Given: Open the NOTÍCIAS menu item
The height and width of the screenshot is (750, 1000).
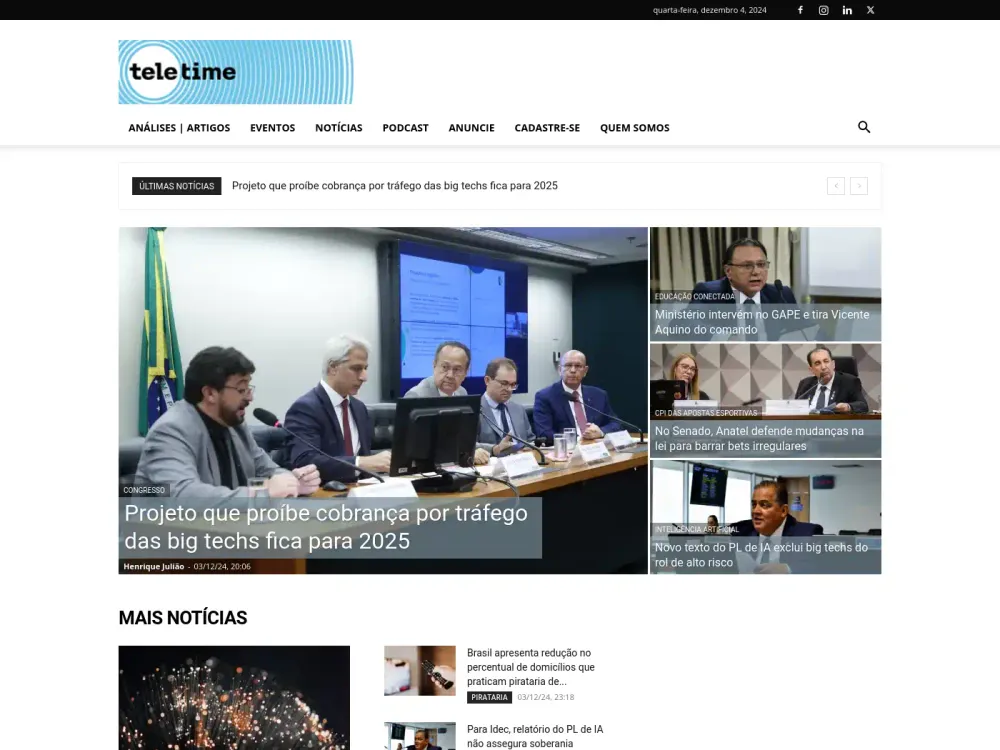Looking at the screenshot, I should [x=338, y=127].
